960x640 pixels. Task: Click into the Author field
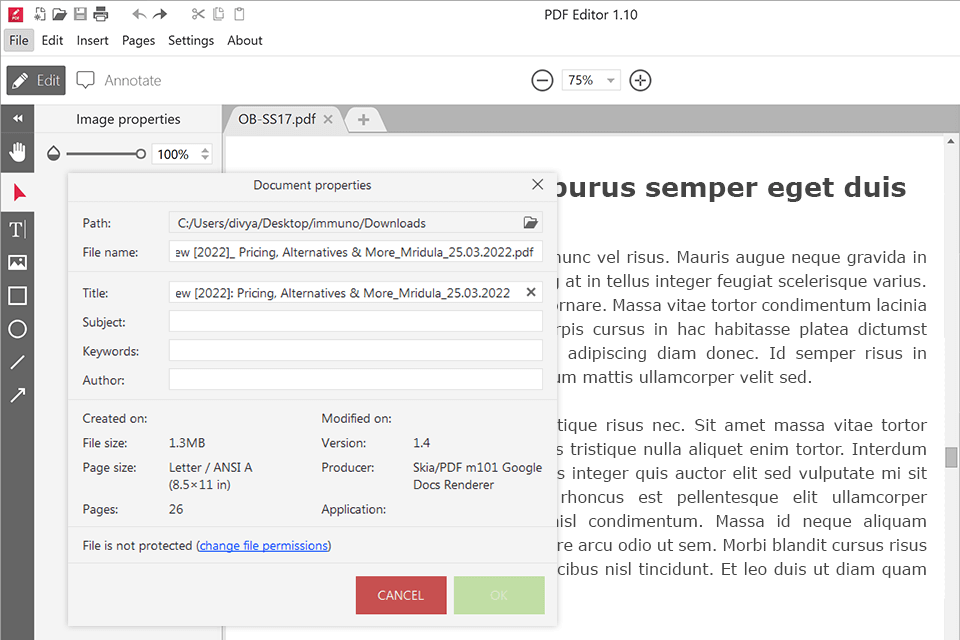(x=356, y=380)
